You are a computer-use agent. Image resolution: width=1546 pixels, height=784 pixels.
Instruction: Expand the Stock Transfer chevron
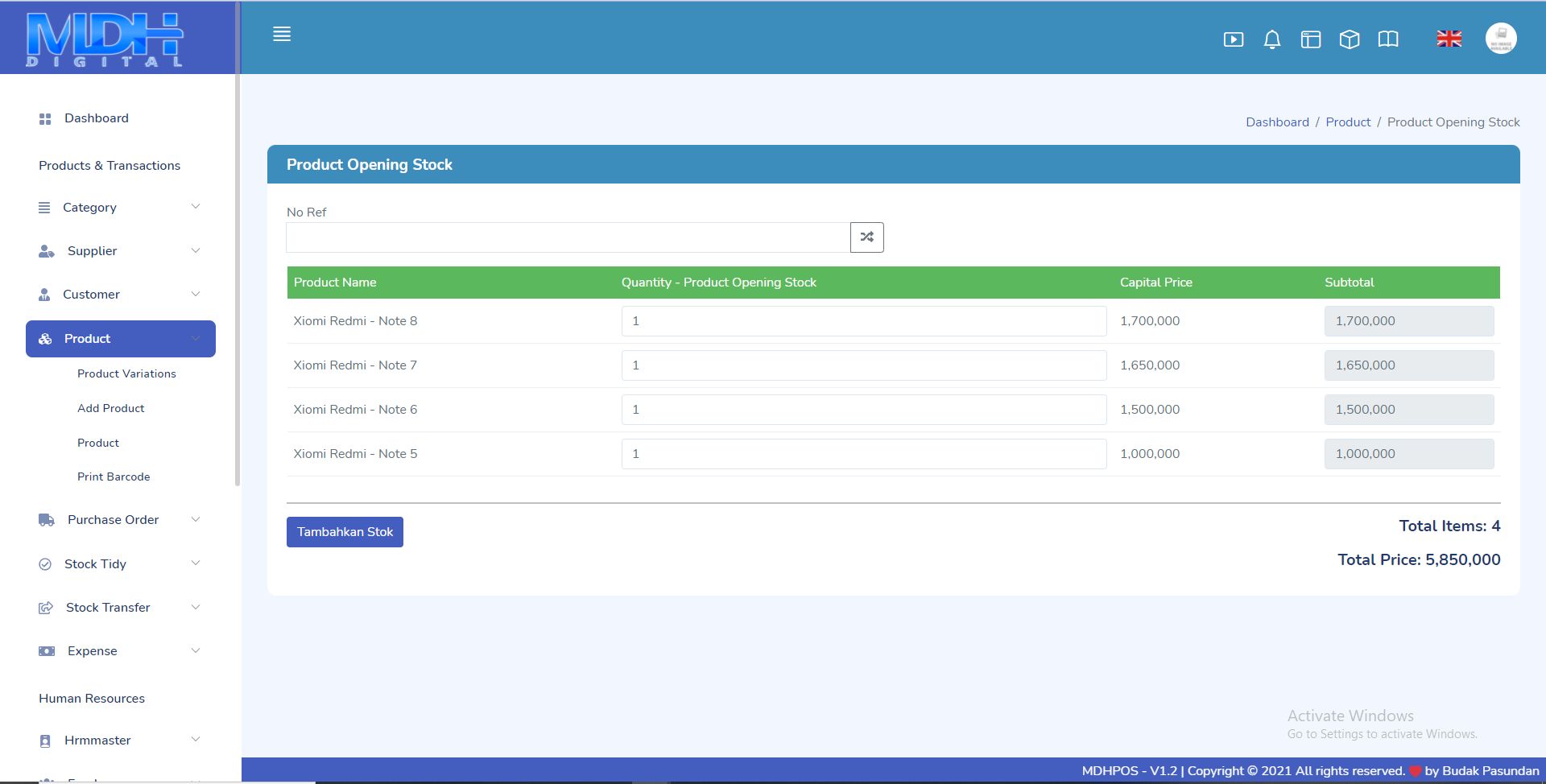196,606
